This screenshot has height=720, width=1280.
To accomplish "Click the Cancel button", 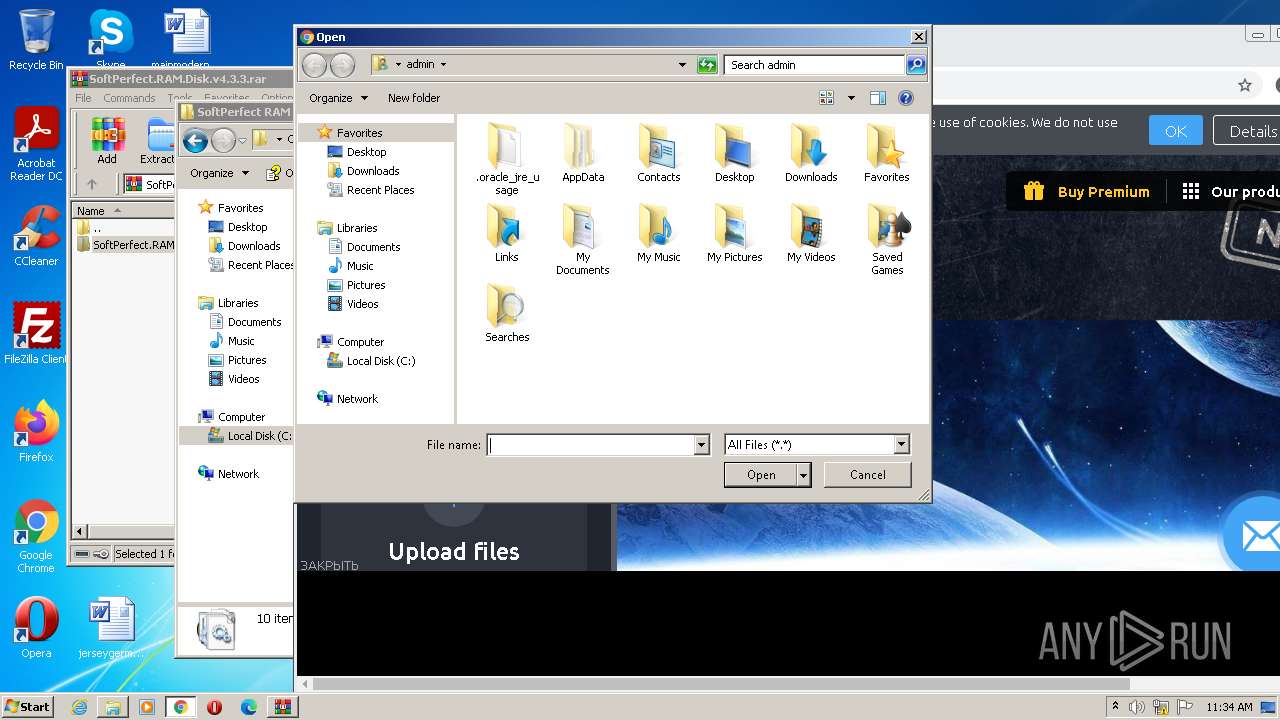I will pyautogui.click(x=867, y=475).
